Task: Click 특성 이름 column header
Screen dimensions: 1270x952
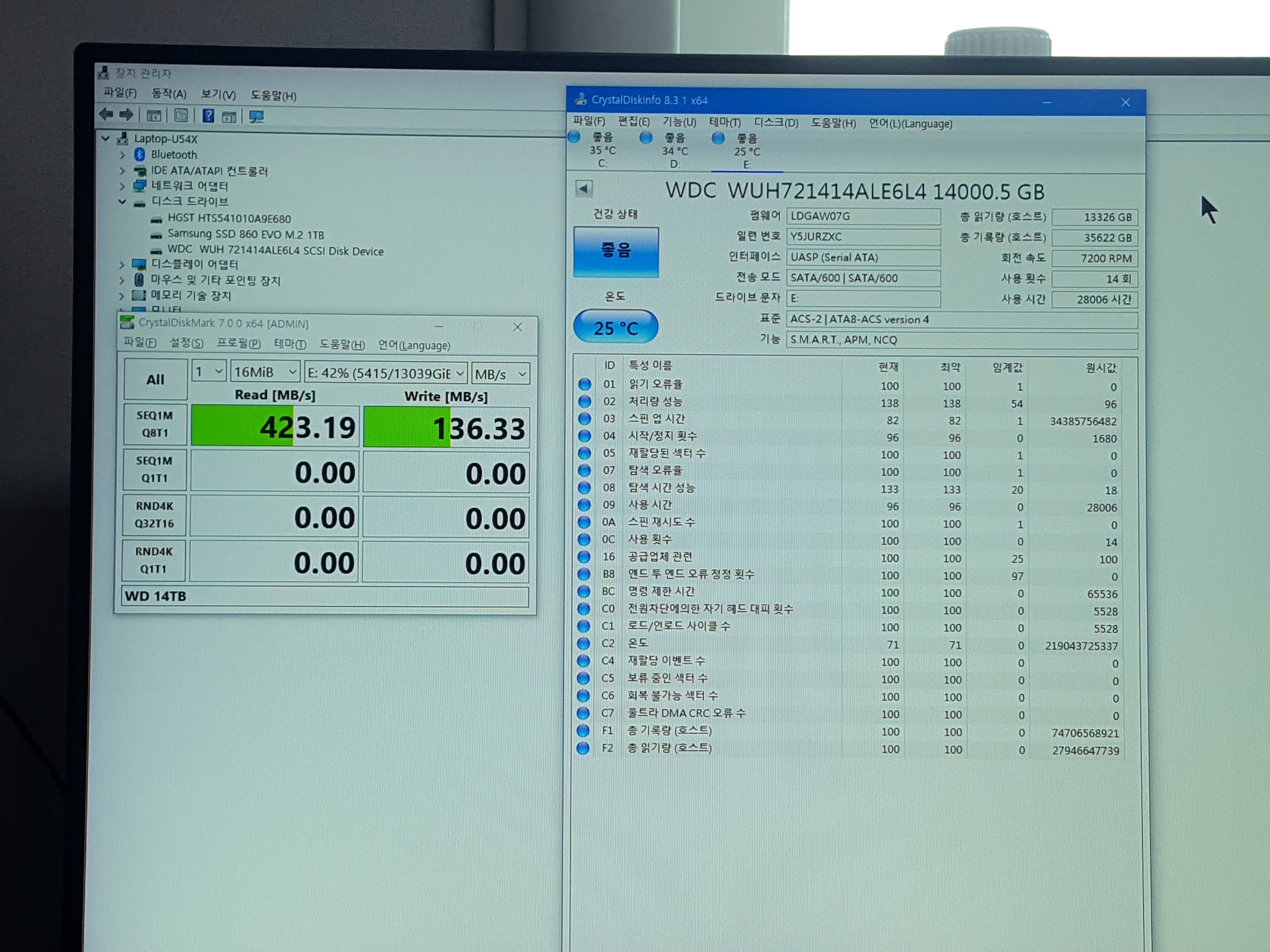Action: pos(650,366)
